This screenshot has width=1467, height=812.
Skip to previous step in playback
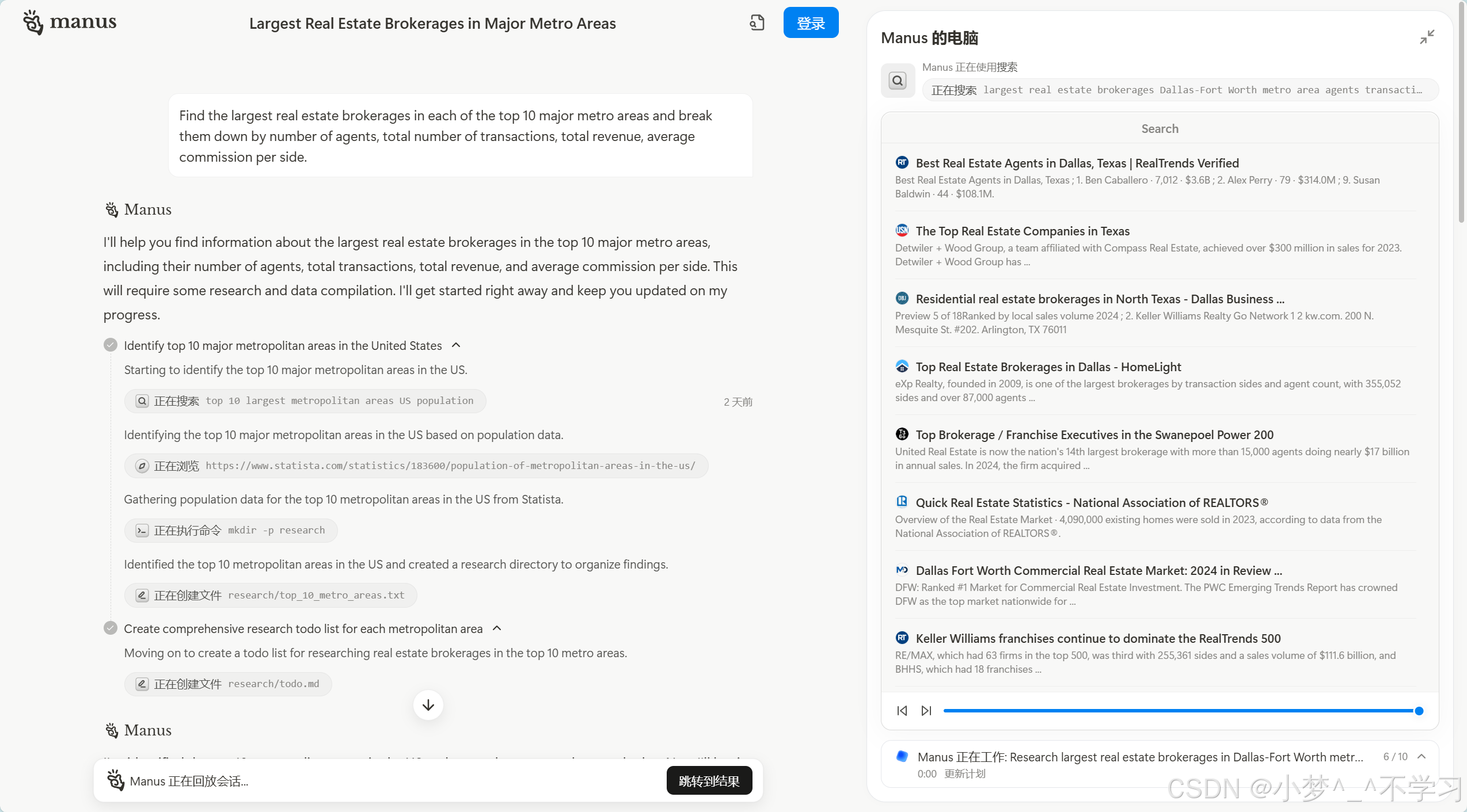902,711
